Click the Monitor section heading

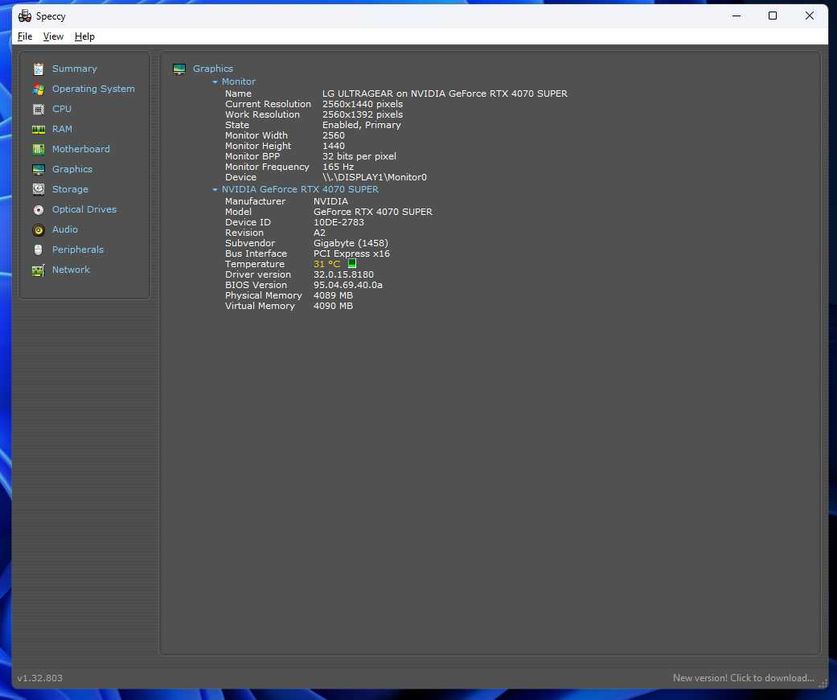239,82
